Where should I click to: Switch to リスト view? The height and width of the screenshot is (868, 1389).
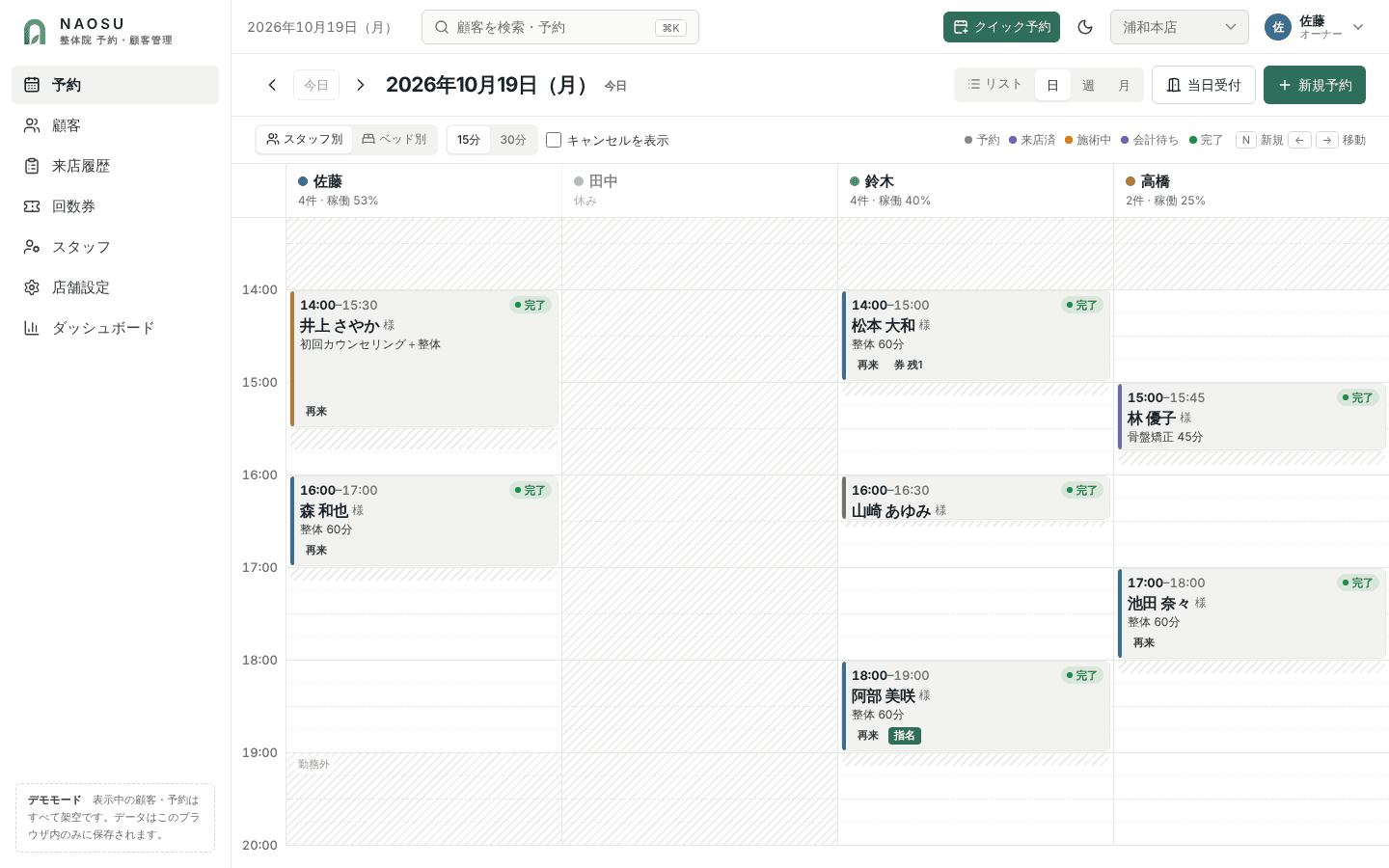(x=994, y=85)
